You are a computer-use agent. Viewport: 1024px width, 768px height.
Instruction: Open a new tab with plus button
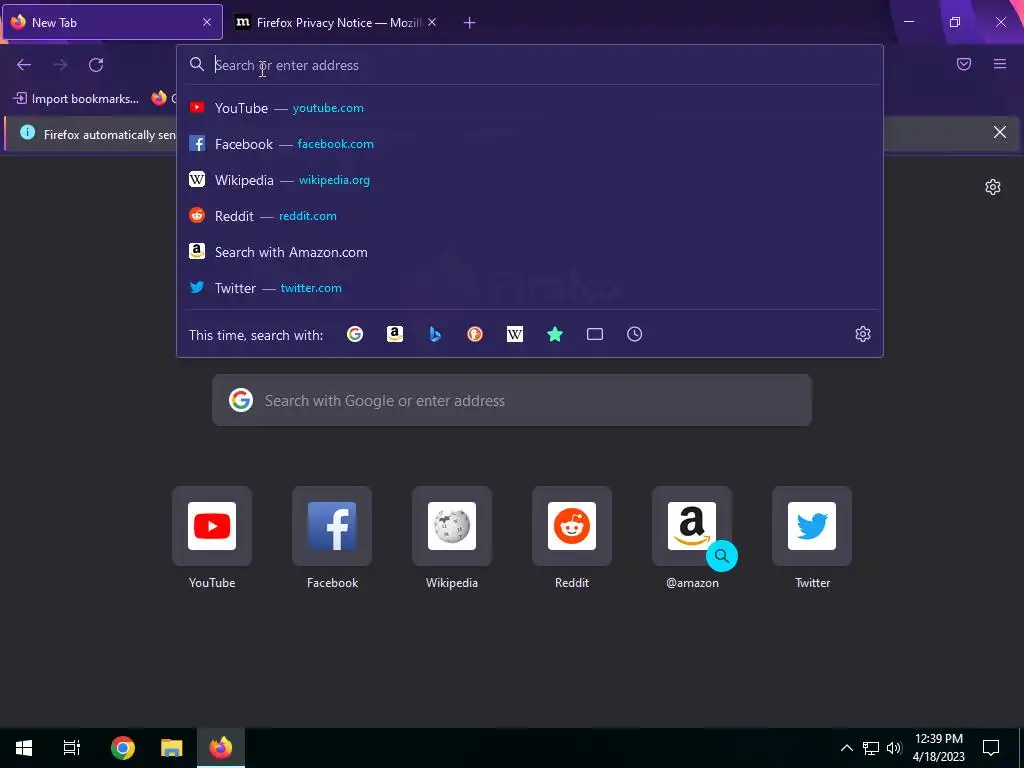point(470,23)
